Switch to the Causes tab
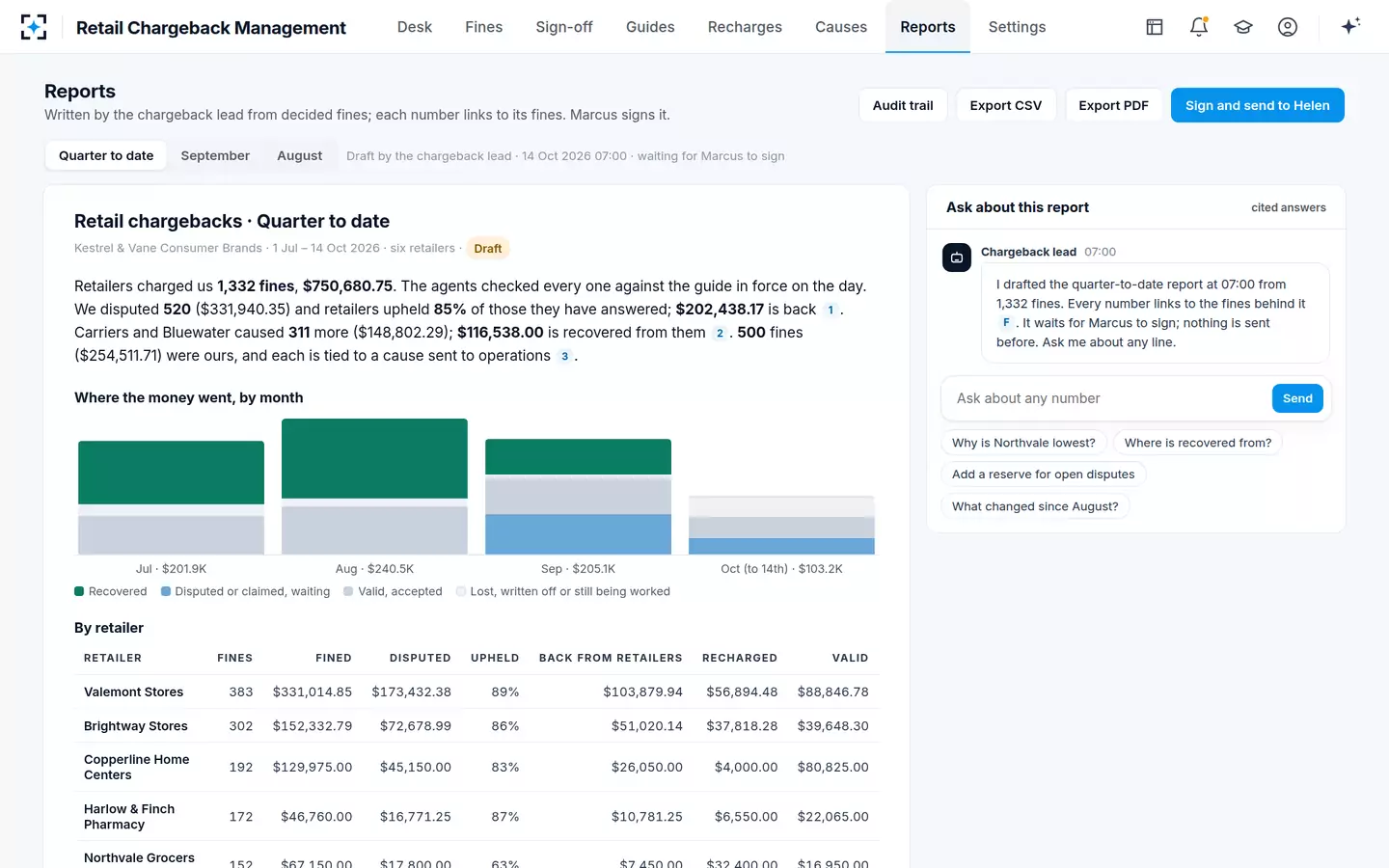The width and height of the screenshot is (1389, 868). pos(841,27)
